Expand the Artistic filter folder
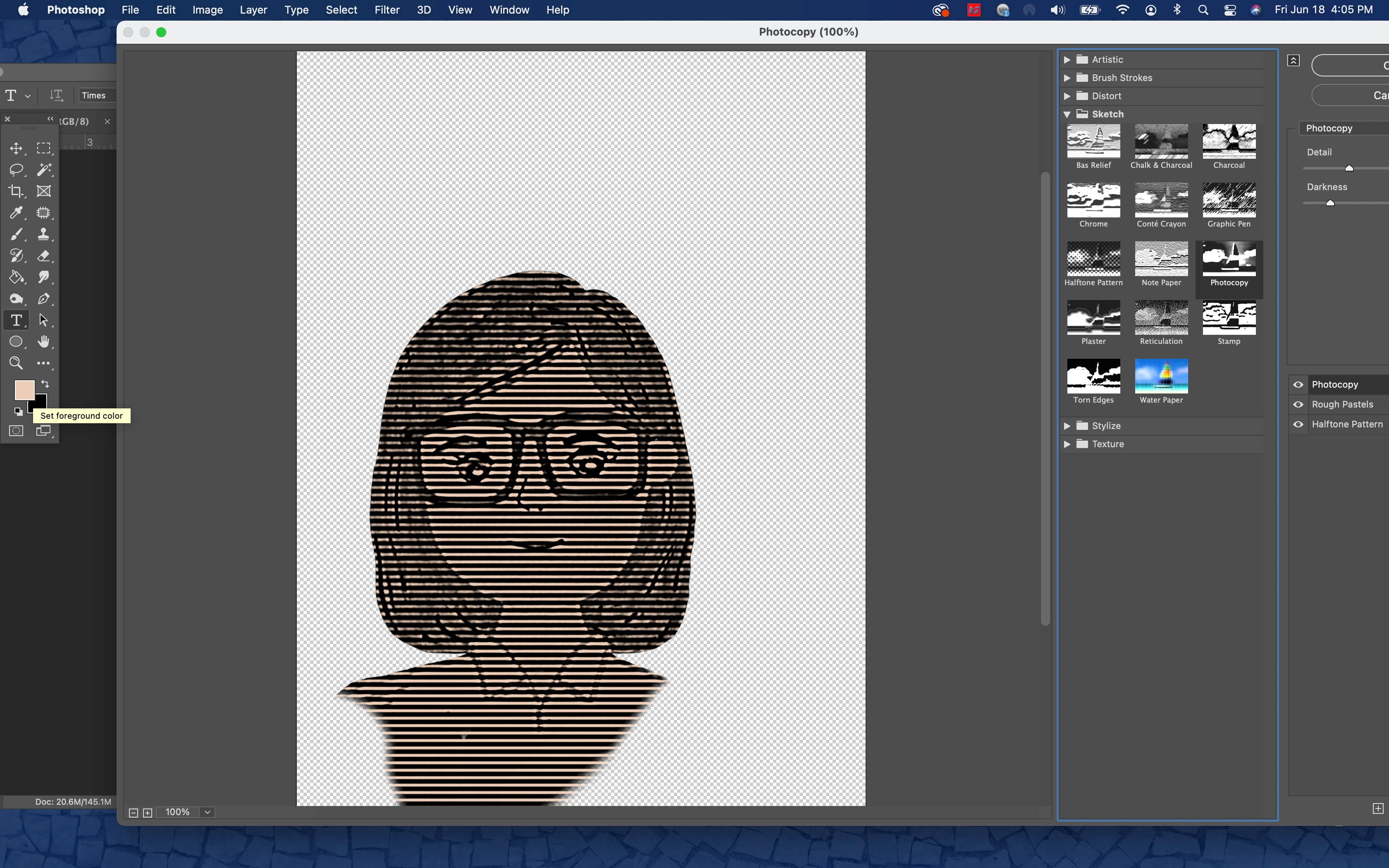Screen dimensions: 1389x868 pos(1067,60)
